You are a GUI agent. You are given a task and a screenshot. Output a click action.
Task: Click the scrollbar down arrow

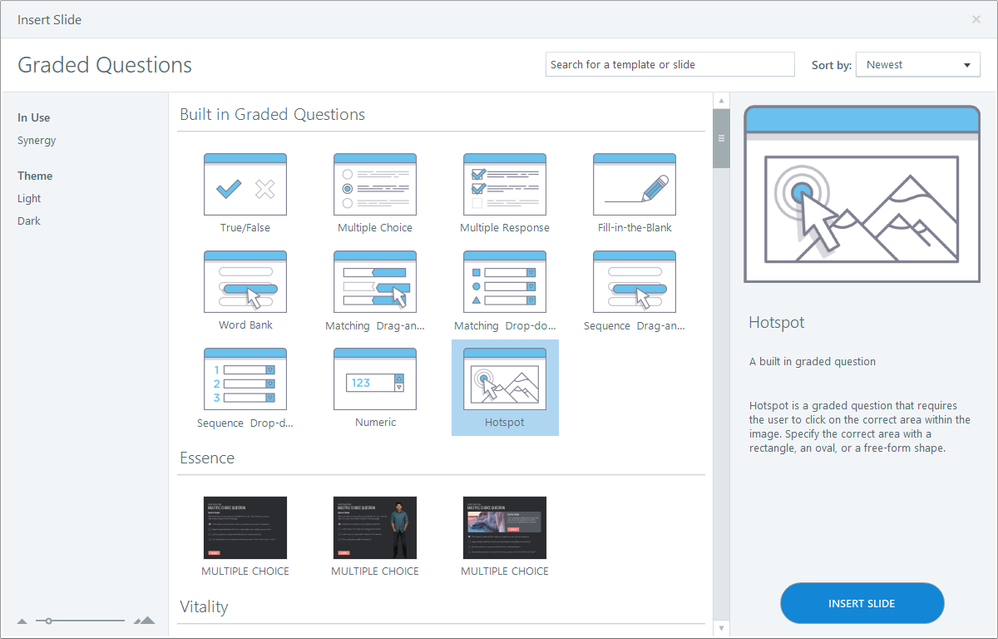point(721,628)
